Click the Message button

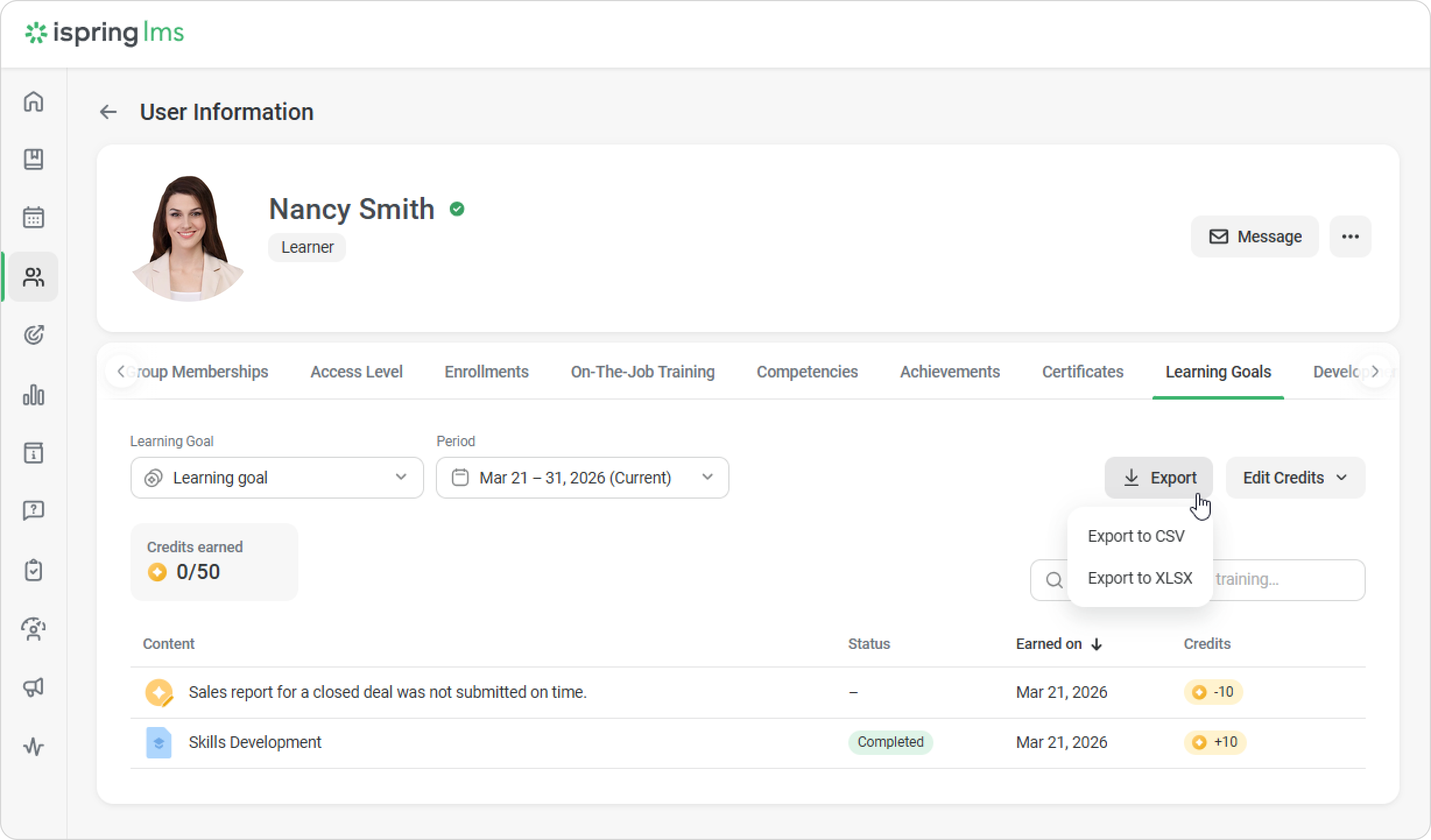pos(1254,237)
